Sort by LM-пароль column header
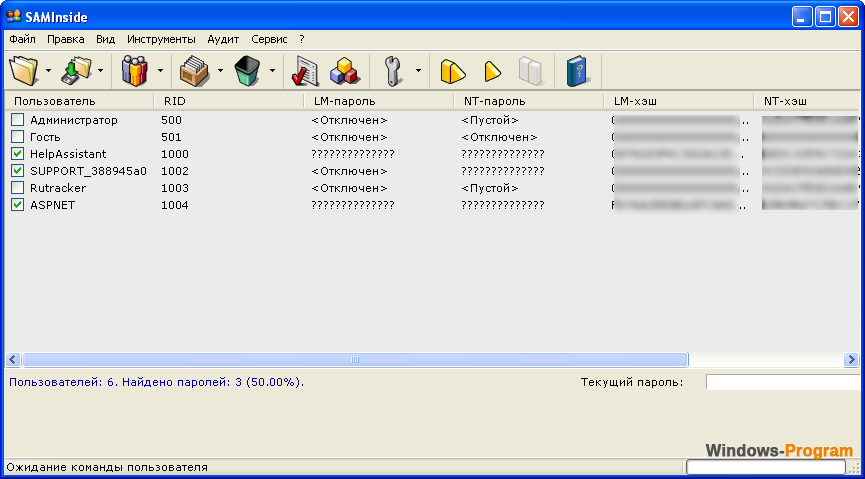 point(379,101)
